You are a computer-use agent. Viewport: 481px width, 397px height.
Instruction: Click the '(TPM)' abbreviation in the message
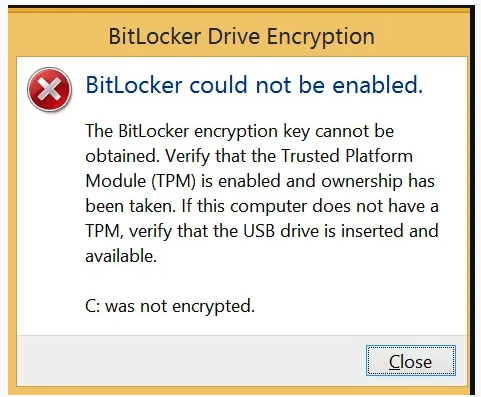[x=173, y=181]
